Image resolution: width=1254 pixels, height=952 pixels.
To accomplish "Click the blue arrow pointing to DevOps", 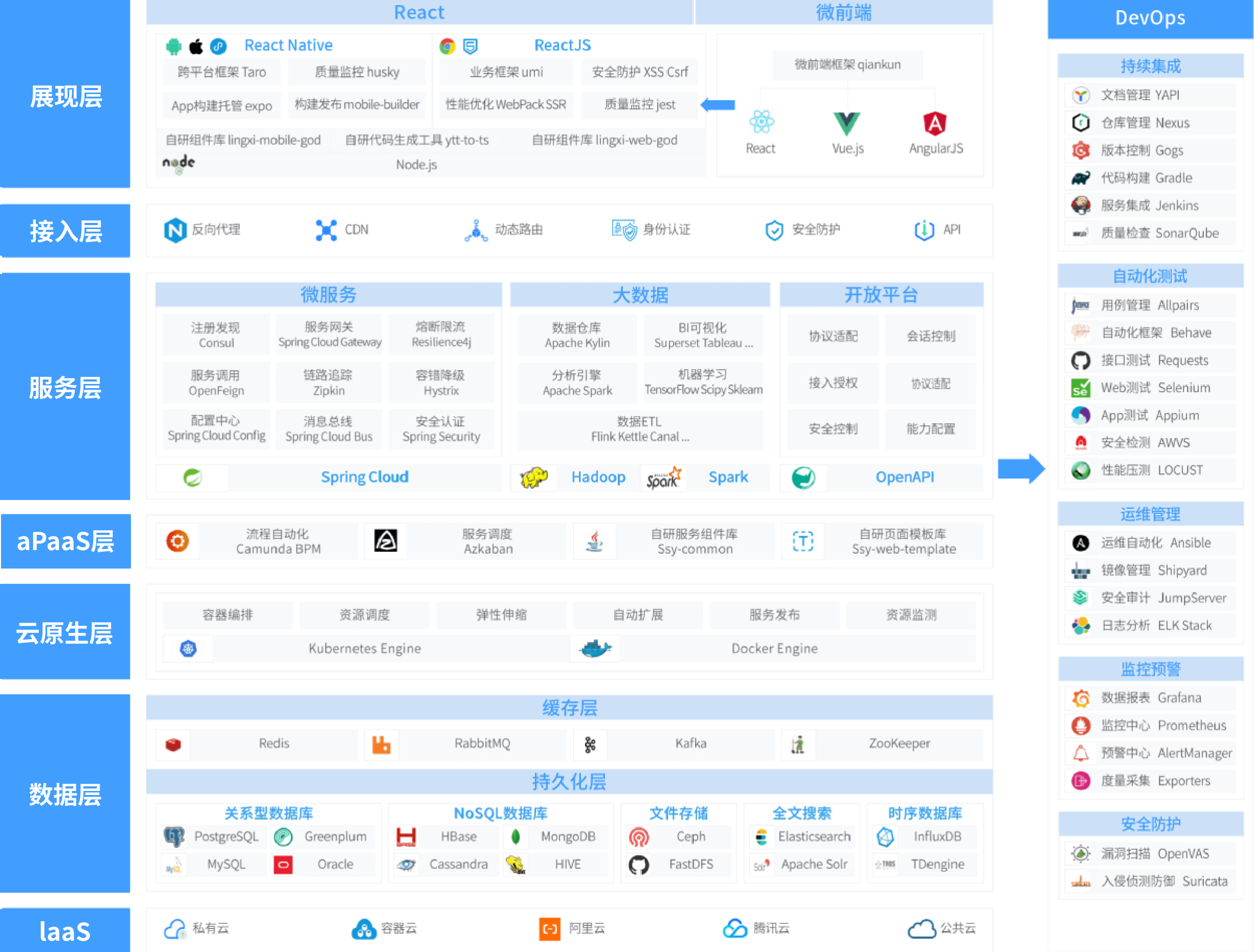I will (1021, 469).
